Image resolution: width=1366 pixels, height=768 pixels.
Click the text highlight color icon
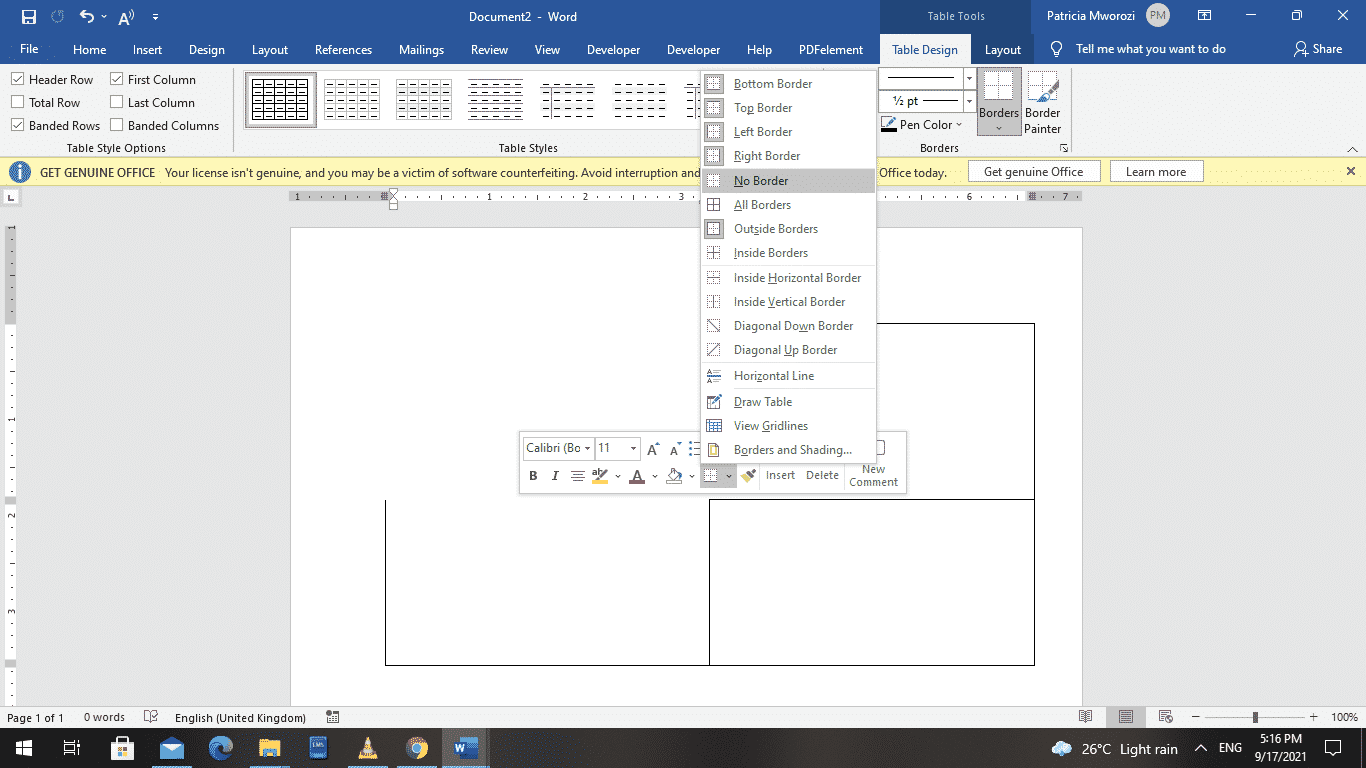(598, 475)
